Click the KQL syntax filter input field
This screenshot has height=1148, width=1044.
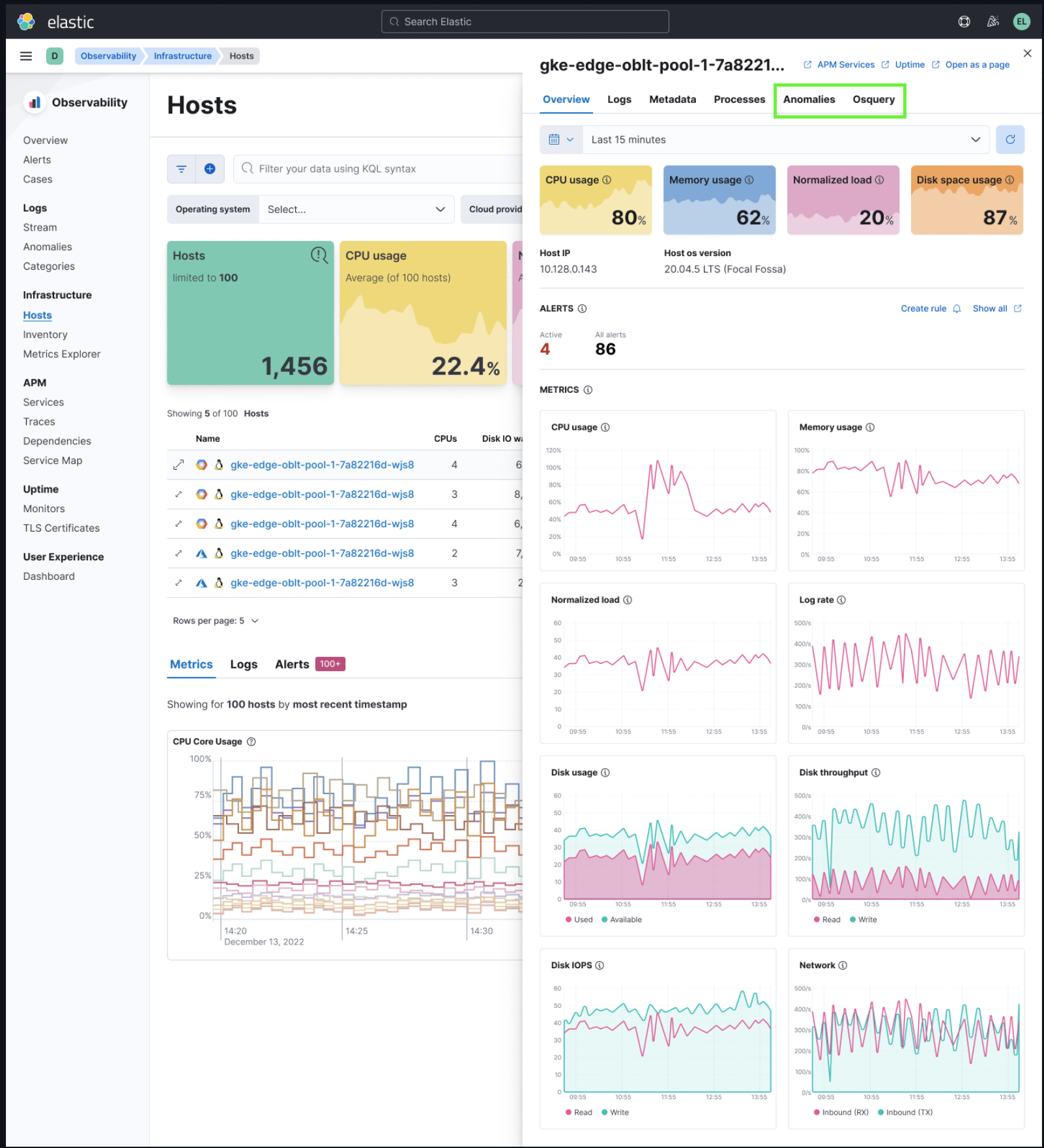391,169
